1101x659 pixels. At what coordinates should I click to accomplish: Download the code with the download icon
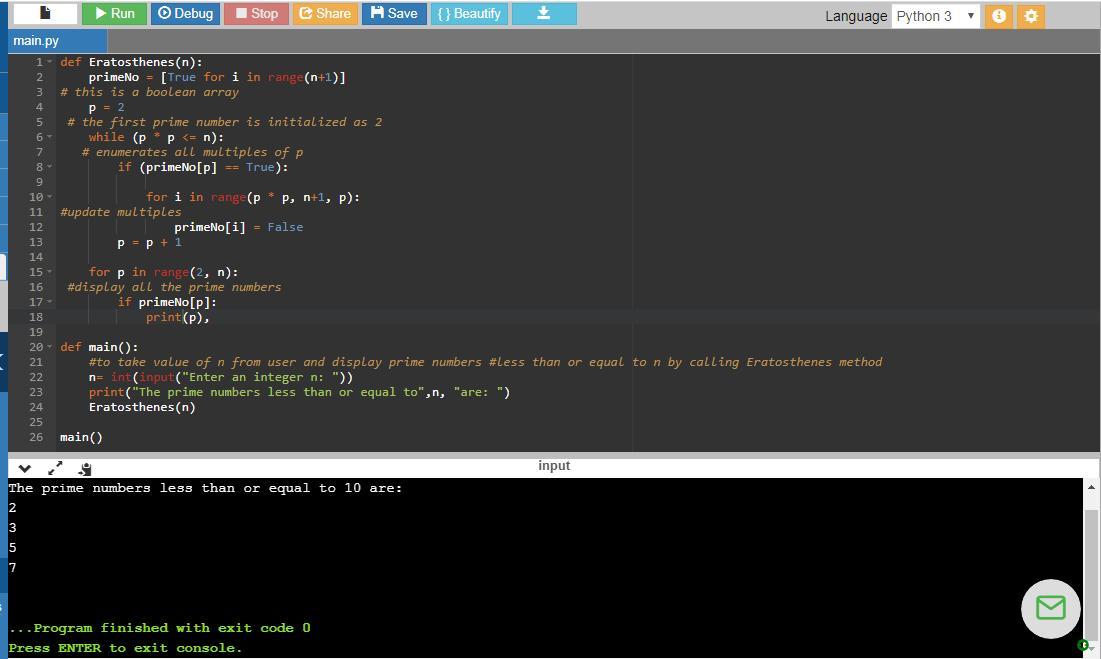(544, 13)
